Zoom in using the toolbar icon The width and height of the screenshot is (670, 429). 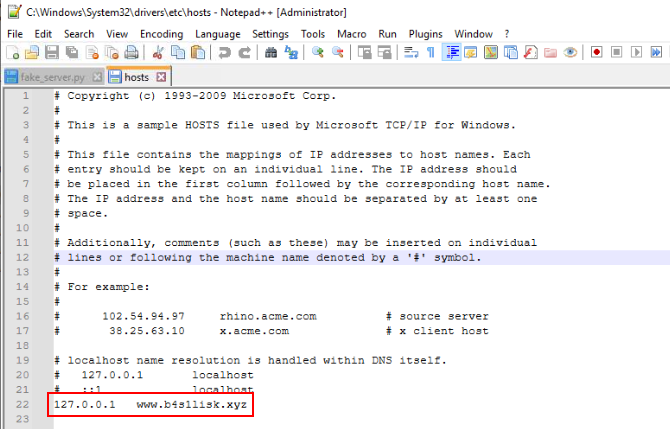[x=317, y=53]
